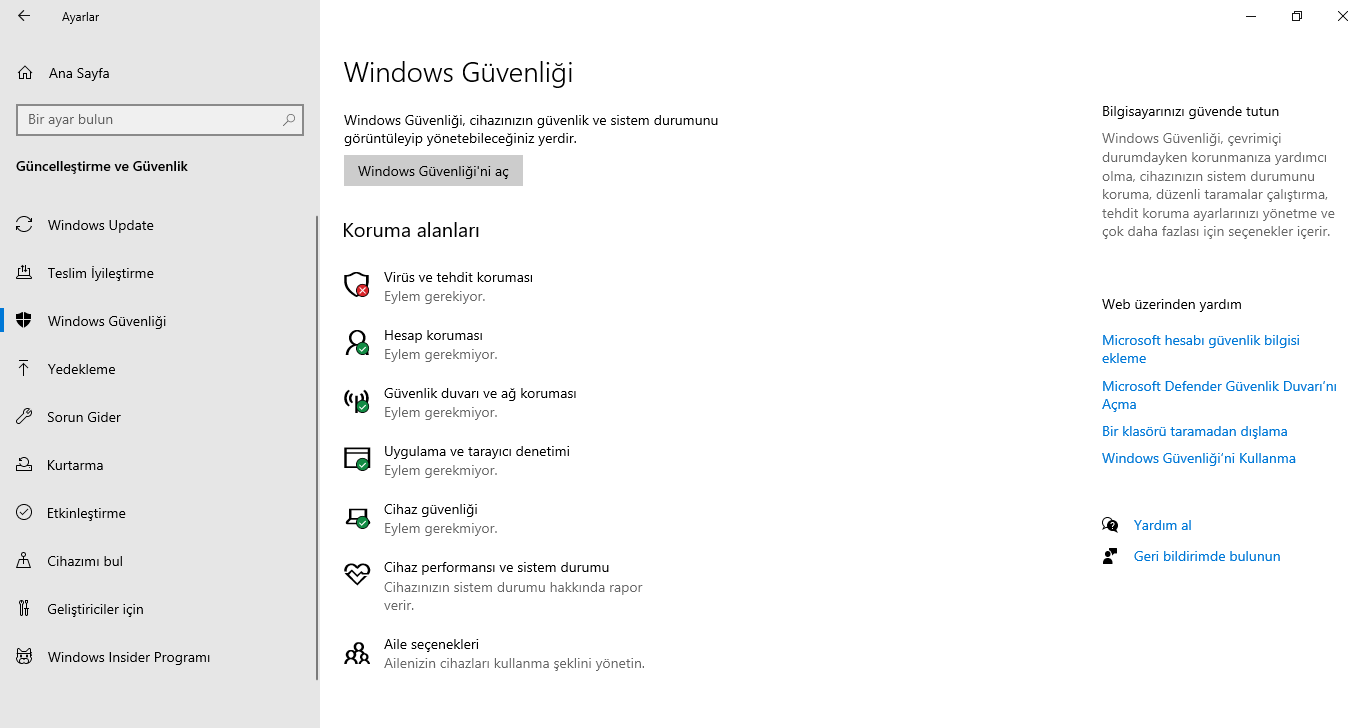Image resolution: width=1366 pixels, height=728 pixels.
Task: Click the Windows Güvenliği'ni aç button
Action: (x=433, y=171)
